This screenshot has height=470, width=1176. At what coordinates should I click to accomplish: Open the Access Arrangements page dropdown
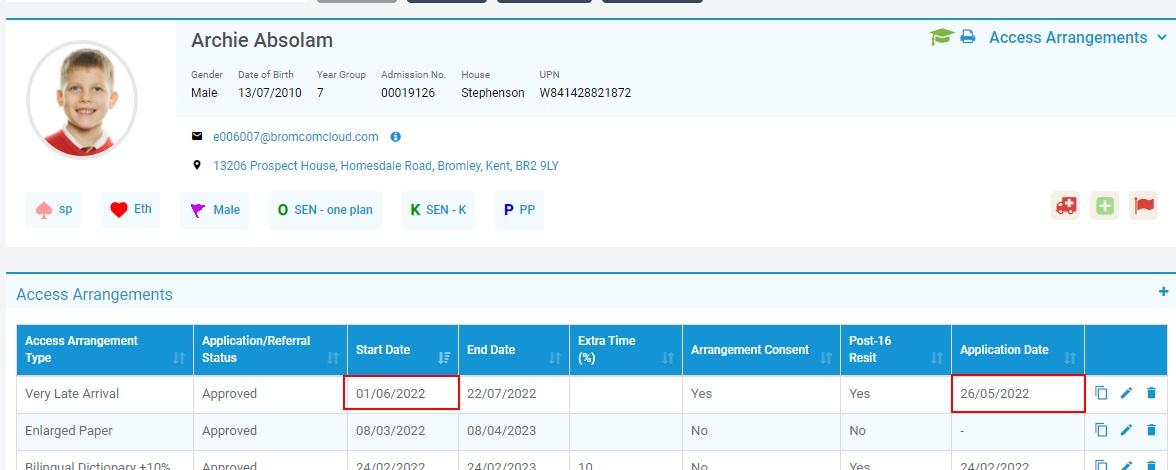[1078, 38]
